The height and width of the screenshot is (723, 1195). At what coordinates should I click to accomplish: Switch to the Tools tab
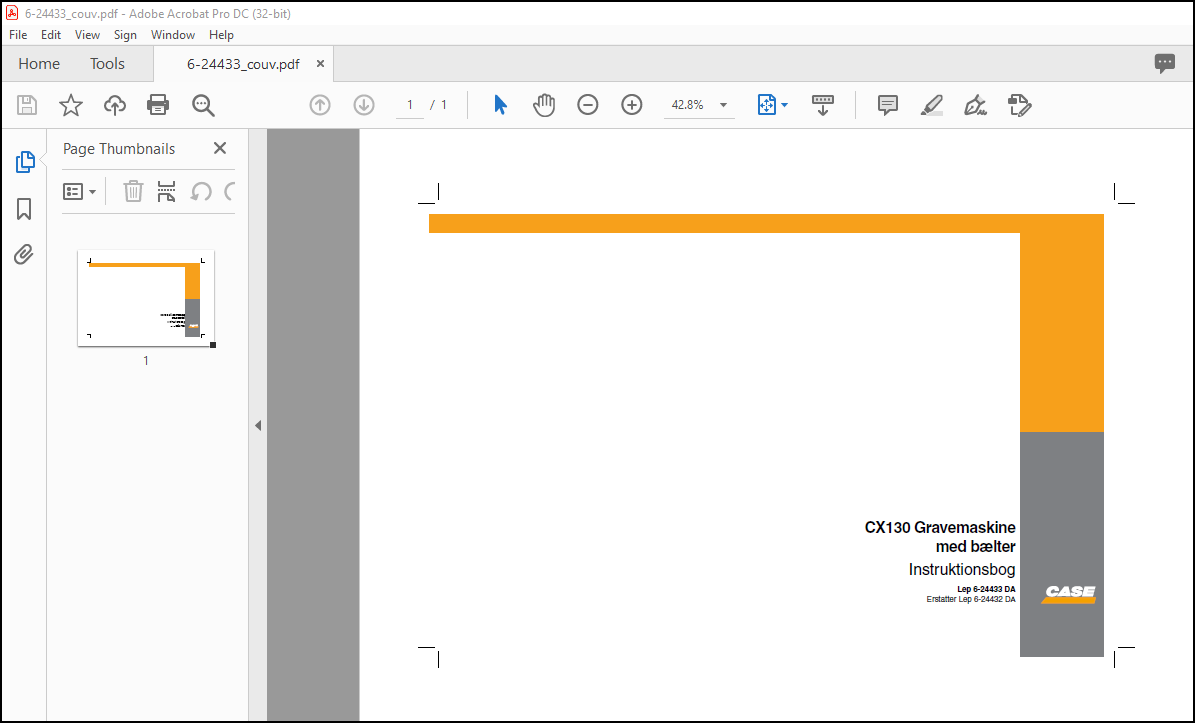107,64
